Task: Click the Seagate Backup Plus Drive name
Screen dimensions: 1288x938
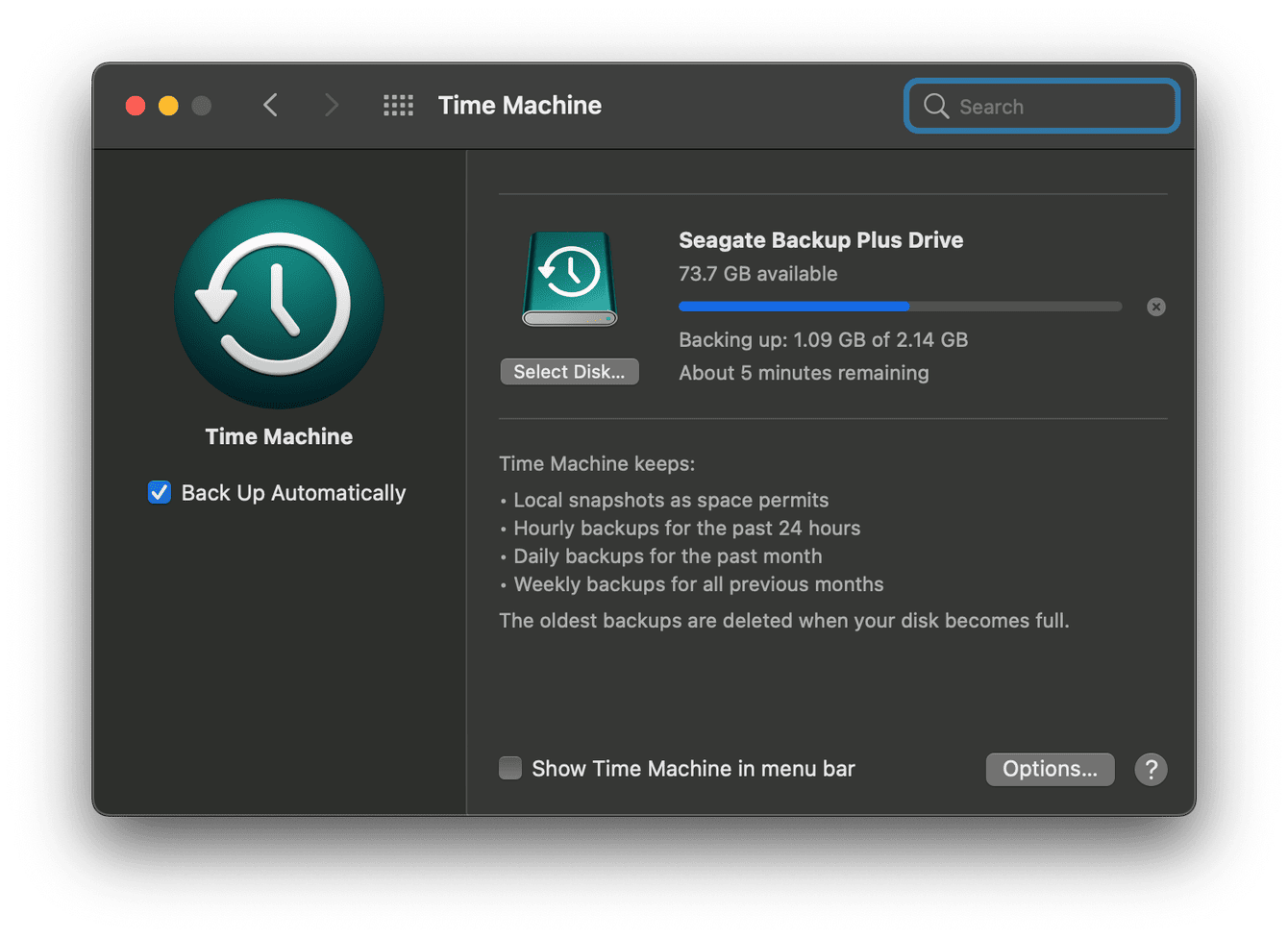Action: (x=820, y=240)
